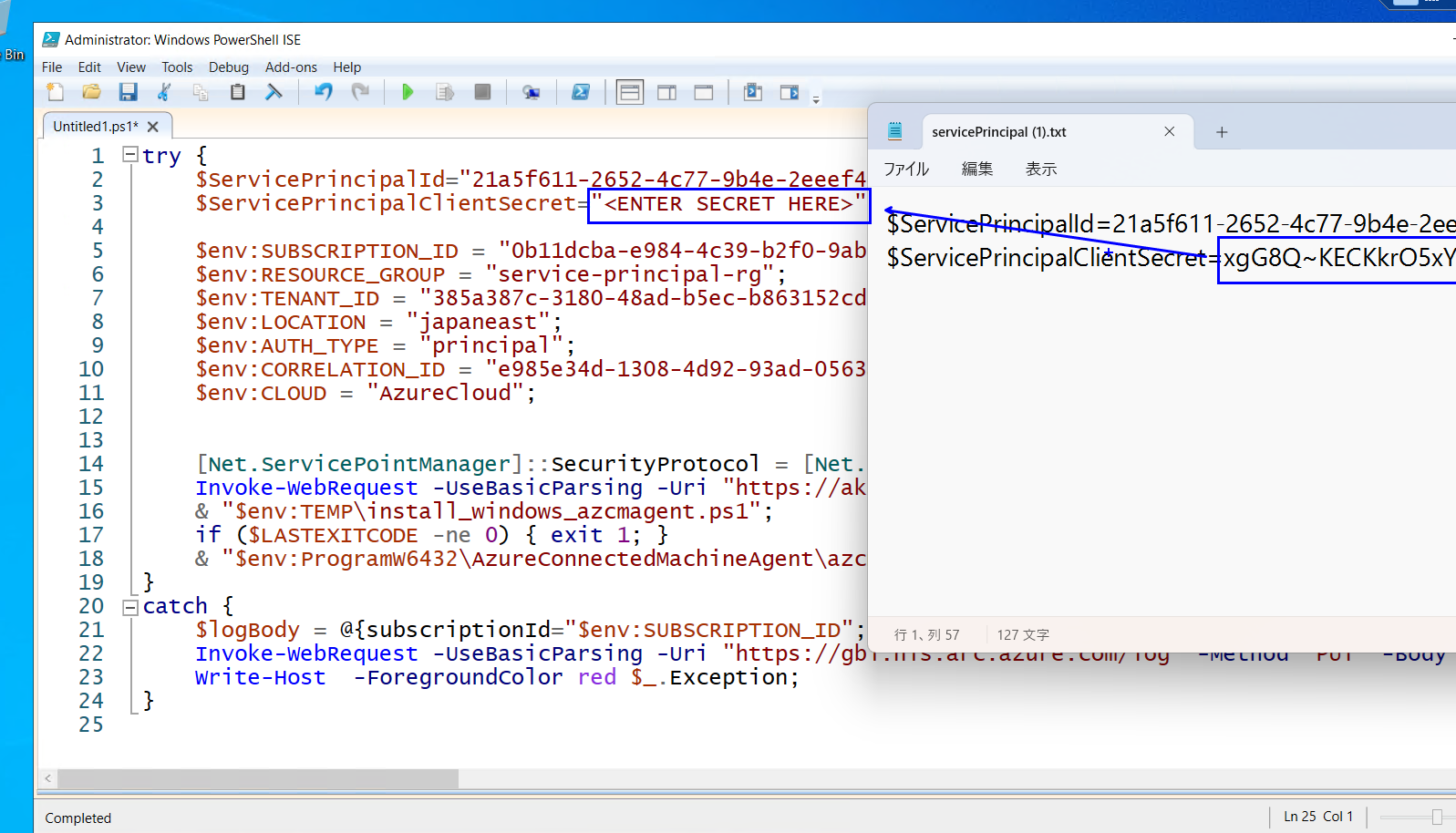This screenshot has width=1456, height=833.
Task: Toggle show script pane right layout
Action: pyautogui.click(x=666, y=92)
